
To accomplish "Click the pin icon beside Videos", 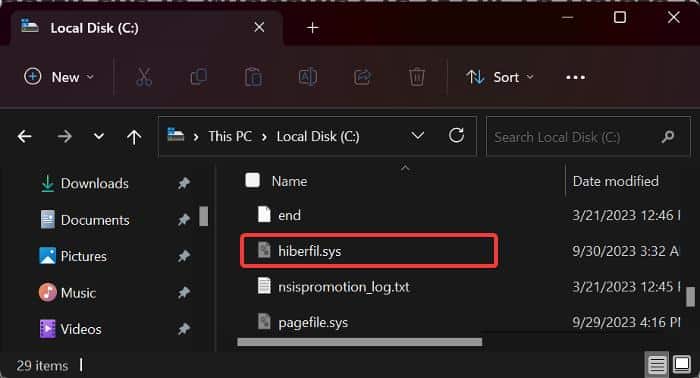I will pyautogui.click(x=183, y=329).
